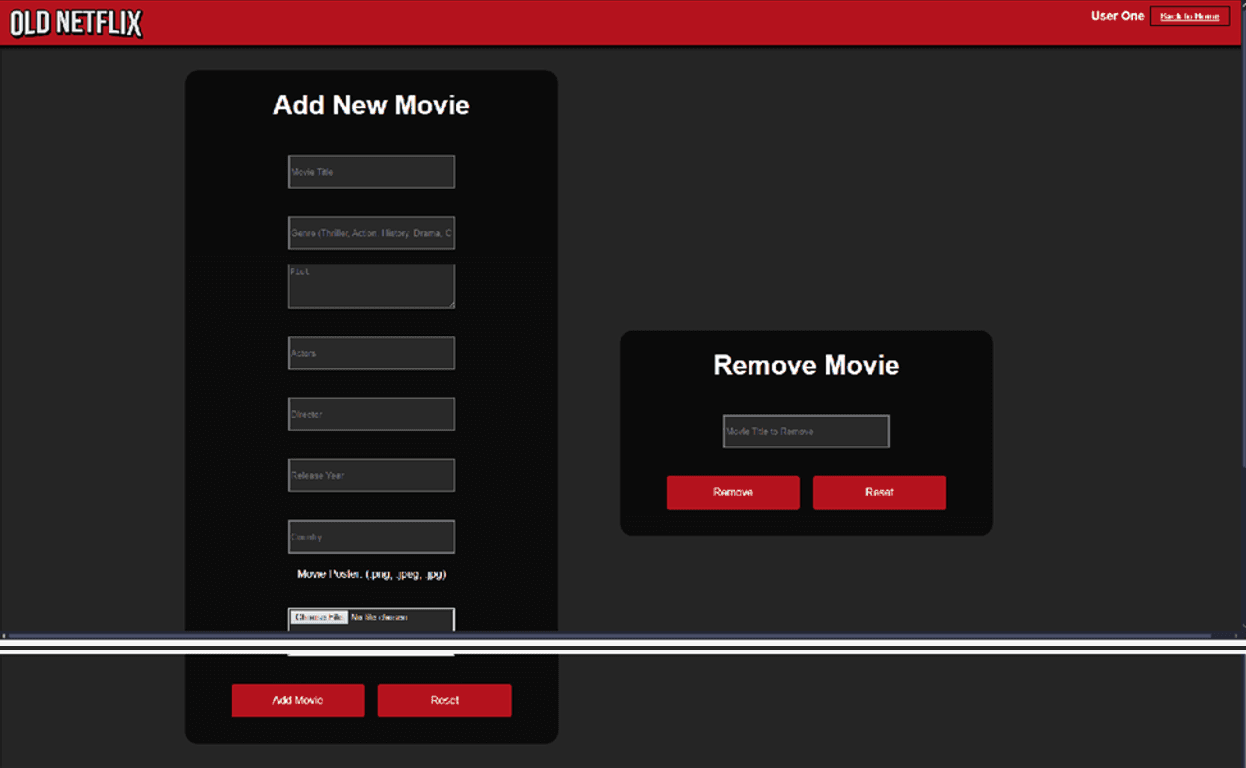Click the Add New Movie heading
Image resolution: width=1246 pixels, height=768 pixels.
point(371,105)
